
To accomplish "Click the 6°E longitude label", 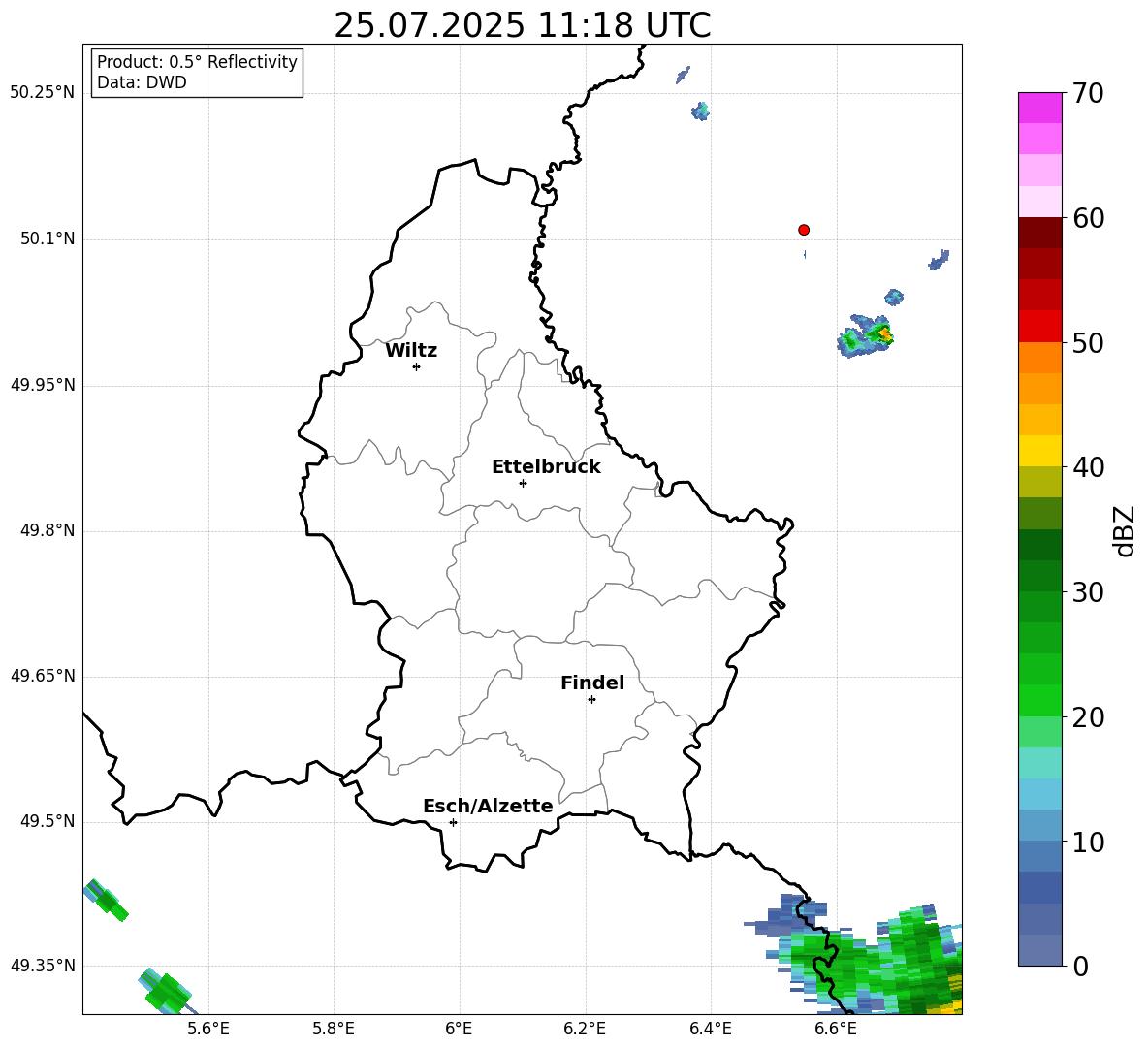I will click(x=460, y=1029).
